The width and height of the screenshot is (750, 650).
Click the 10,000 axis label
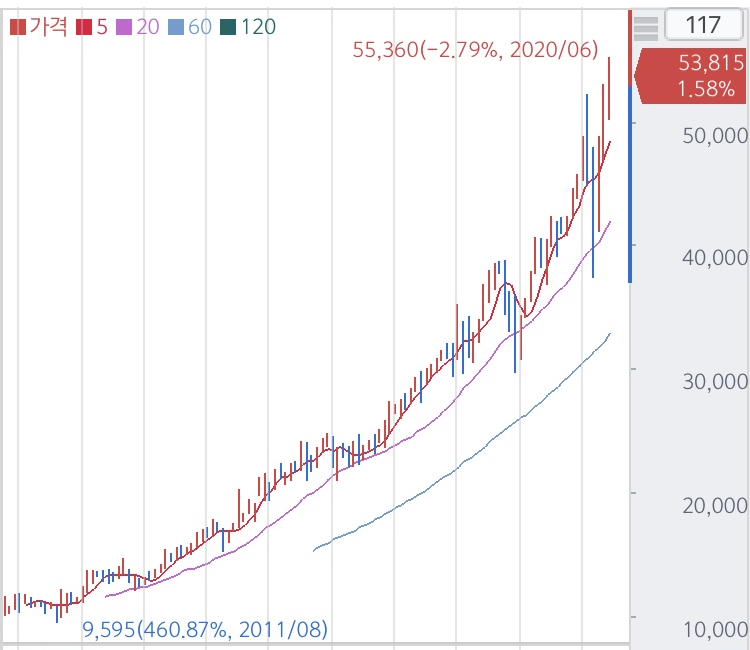tap(716, 629)
